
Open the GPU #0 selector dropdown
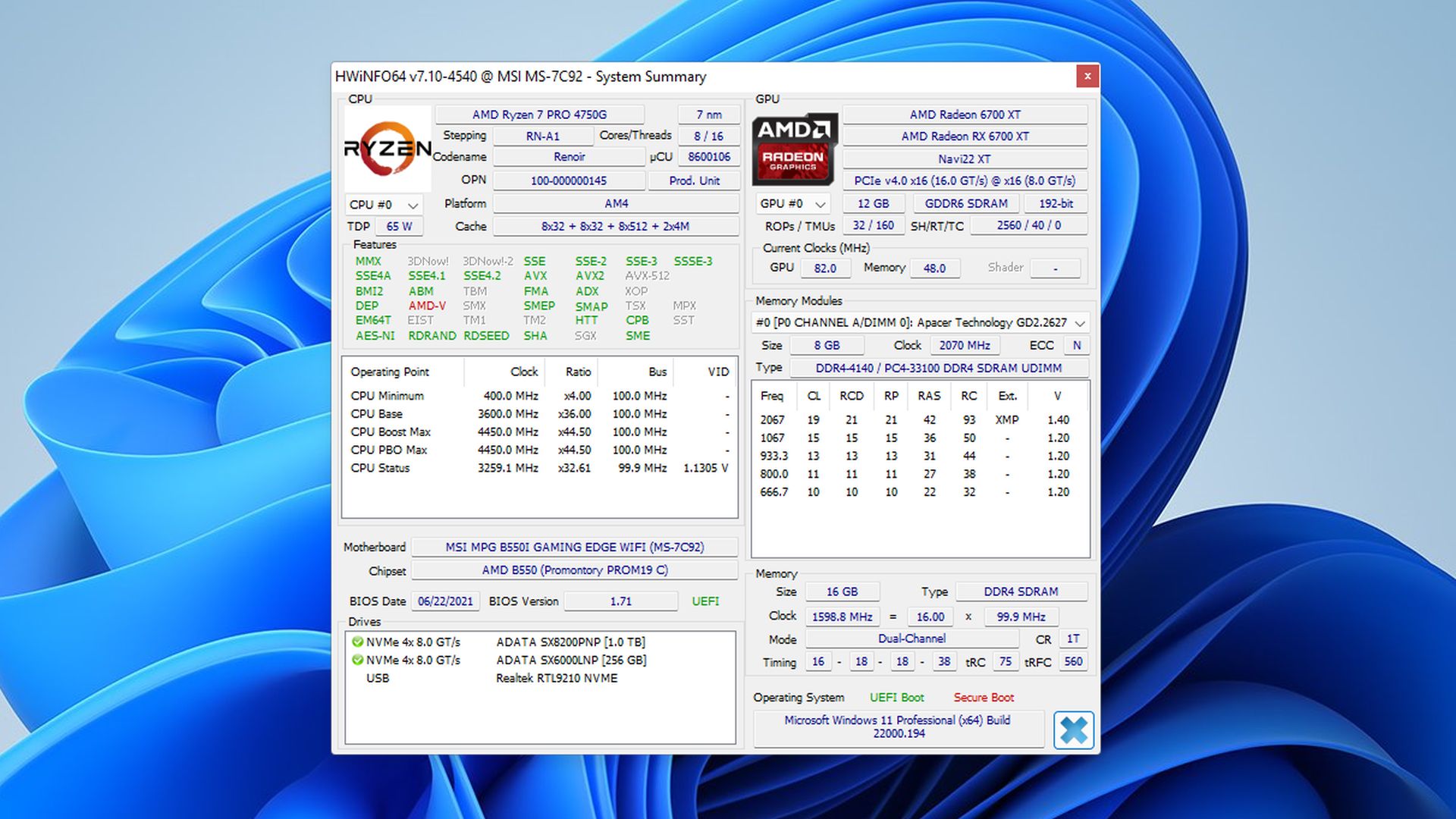pyautogui.click(x=792, y=204)
